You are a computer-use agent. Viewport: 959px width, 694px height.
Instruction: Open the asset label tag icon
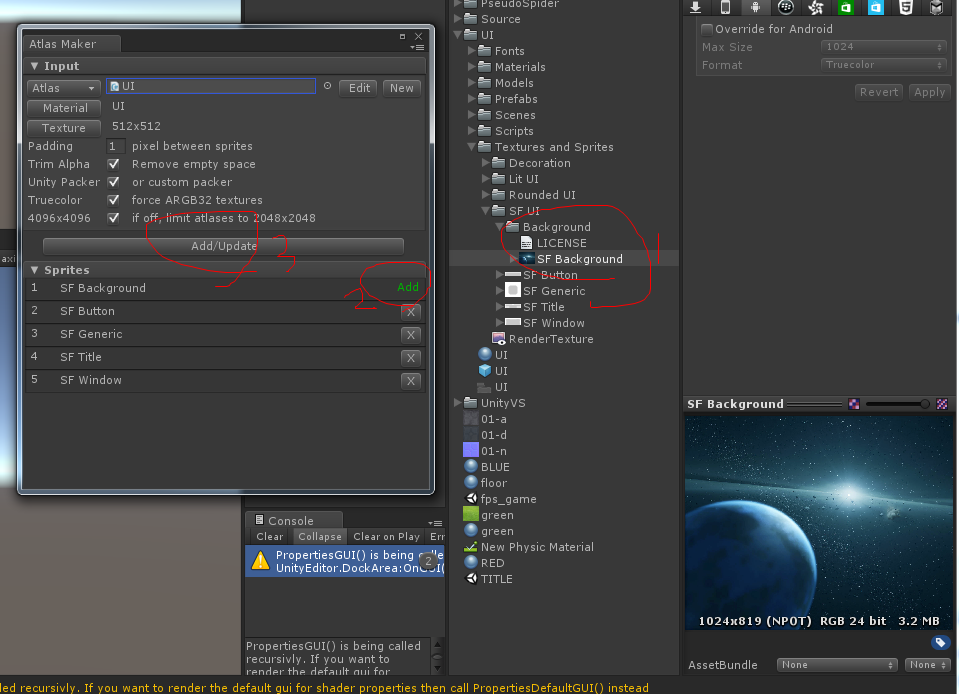coord(940,642)
